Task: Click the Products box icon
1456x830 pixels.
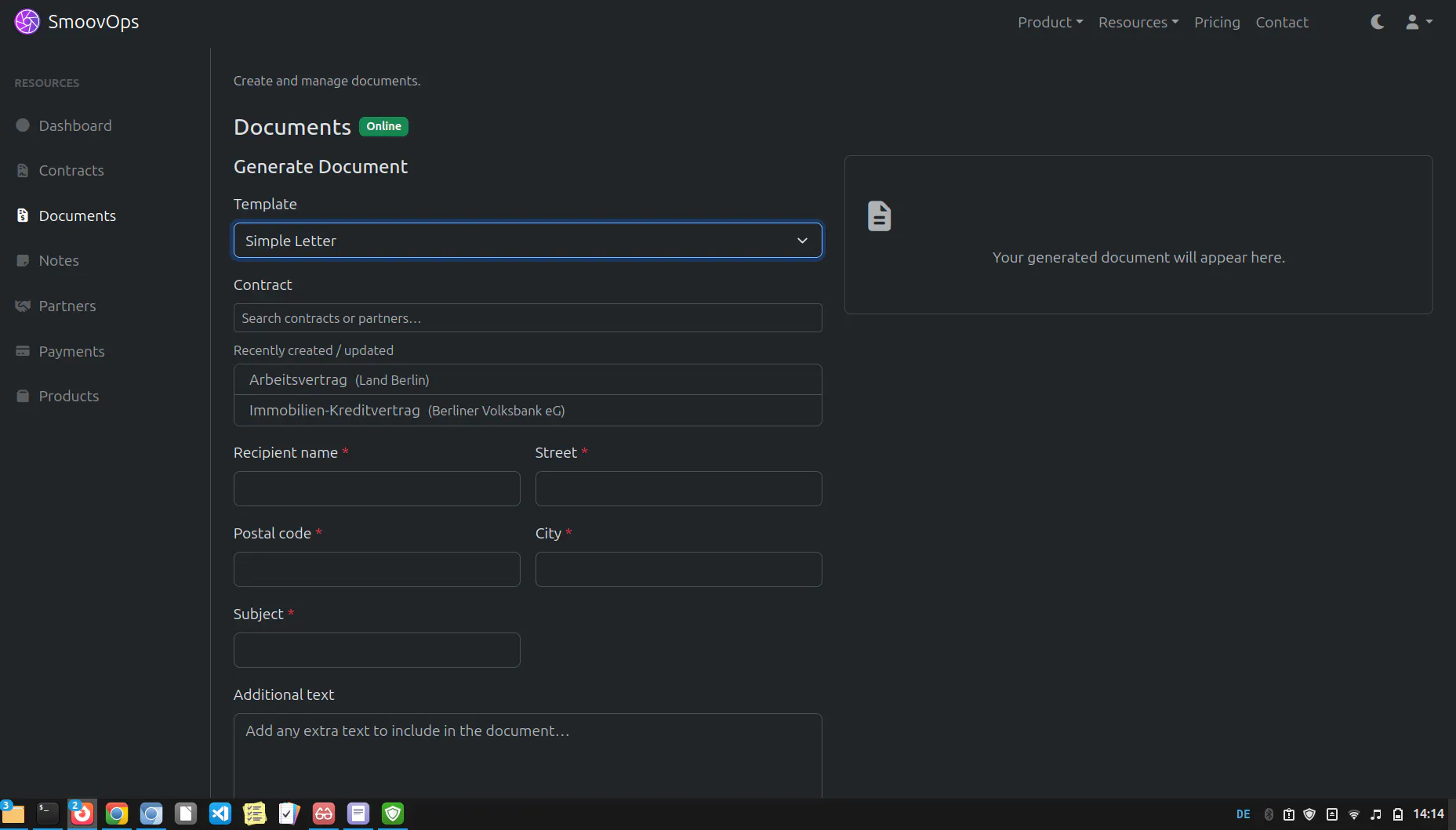Action: point(23,396)
